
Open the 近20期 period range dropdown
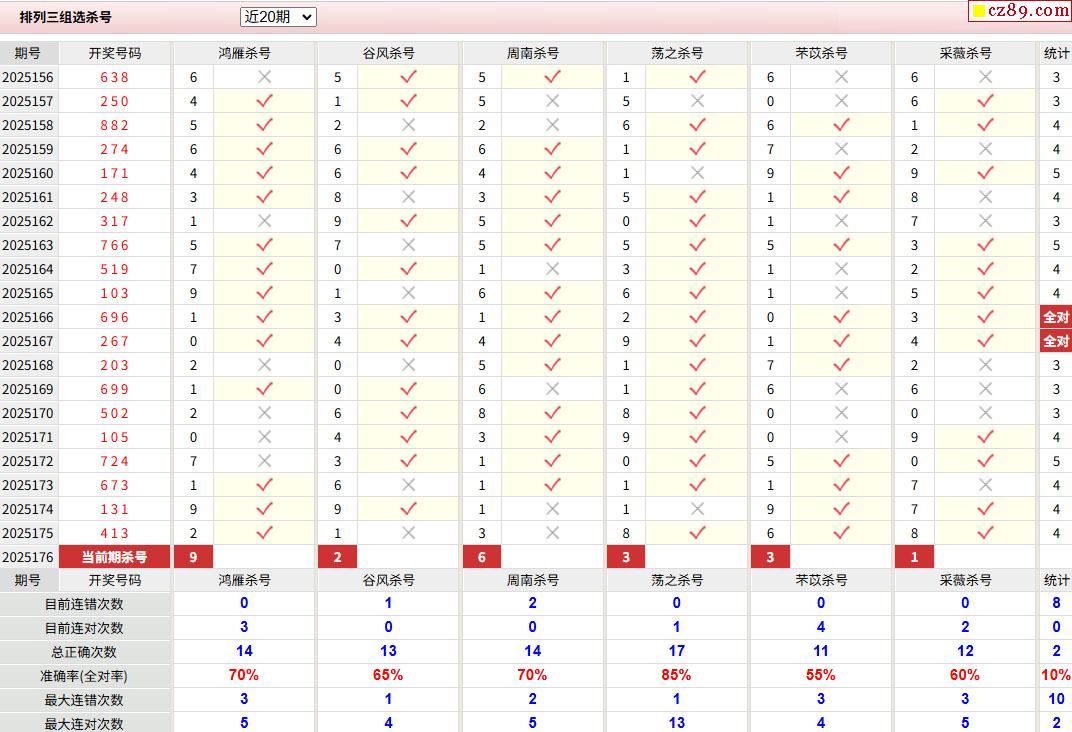pyautogui.click(x=278, y=17)
